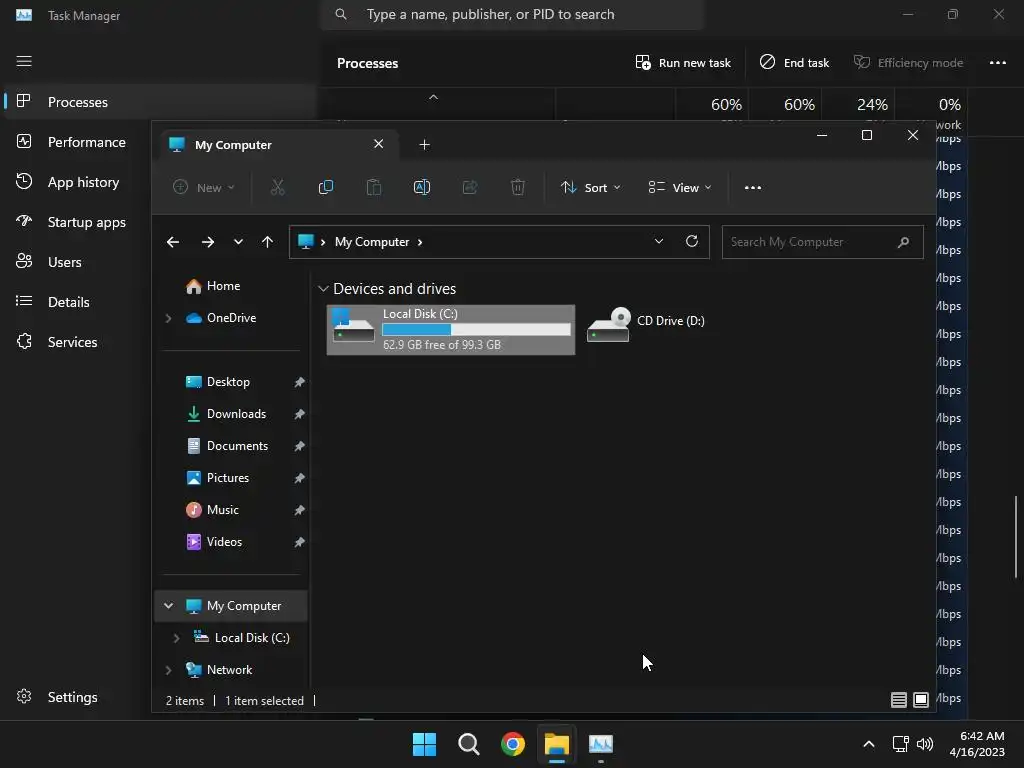
Task: Click End task button
Action: click(x=794, y=63)
